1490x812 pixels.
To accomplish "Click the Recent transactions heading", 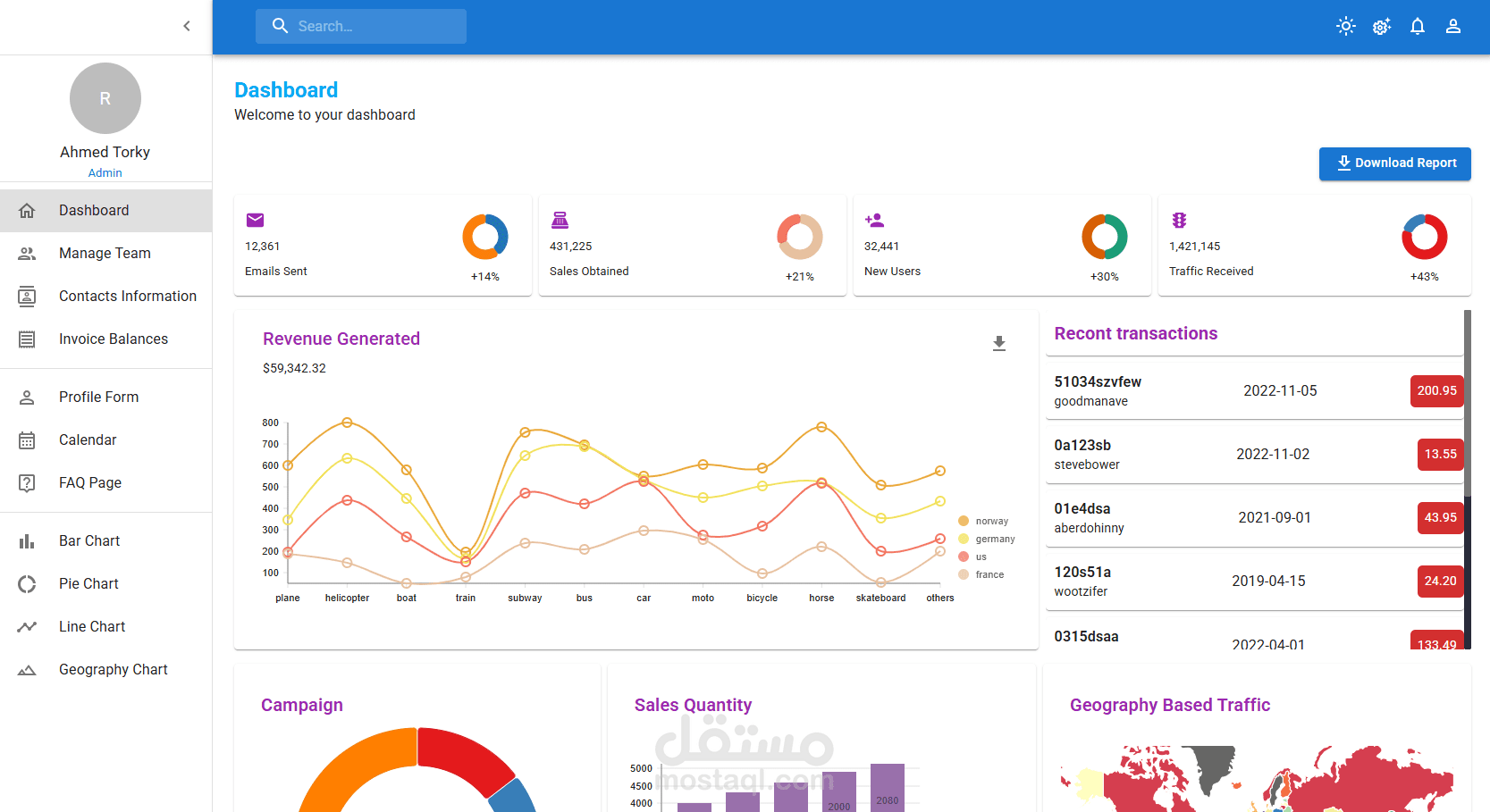I will tap(1136, 333).
